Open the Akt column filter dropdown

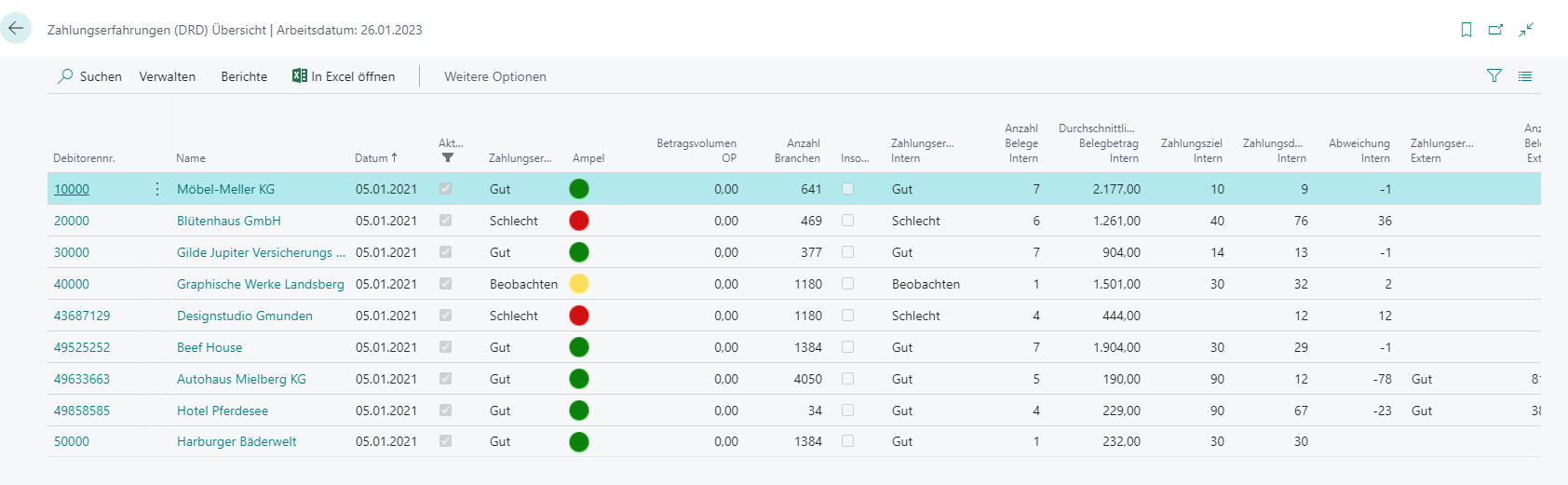click(448, 157)
